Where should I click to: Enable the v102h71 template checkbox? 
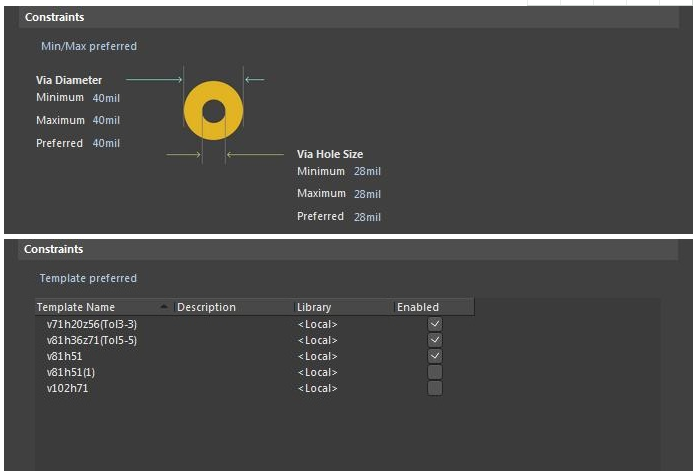(434, 388)
